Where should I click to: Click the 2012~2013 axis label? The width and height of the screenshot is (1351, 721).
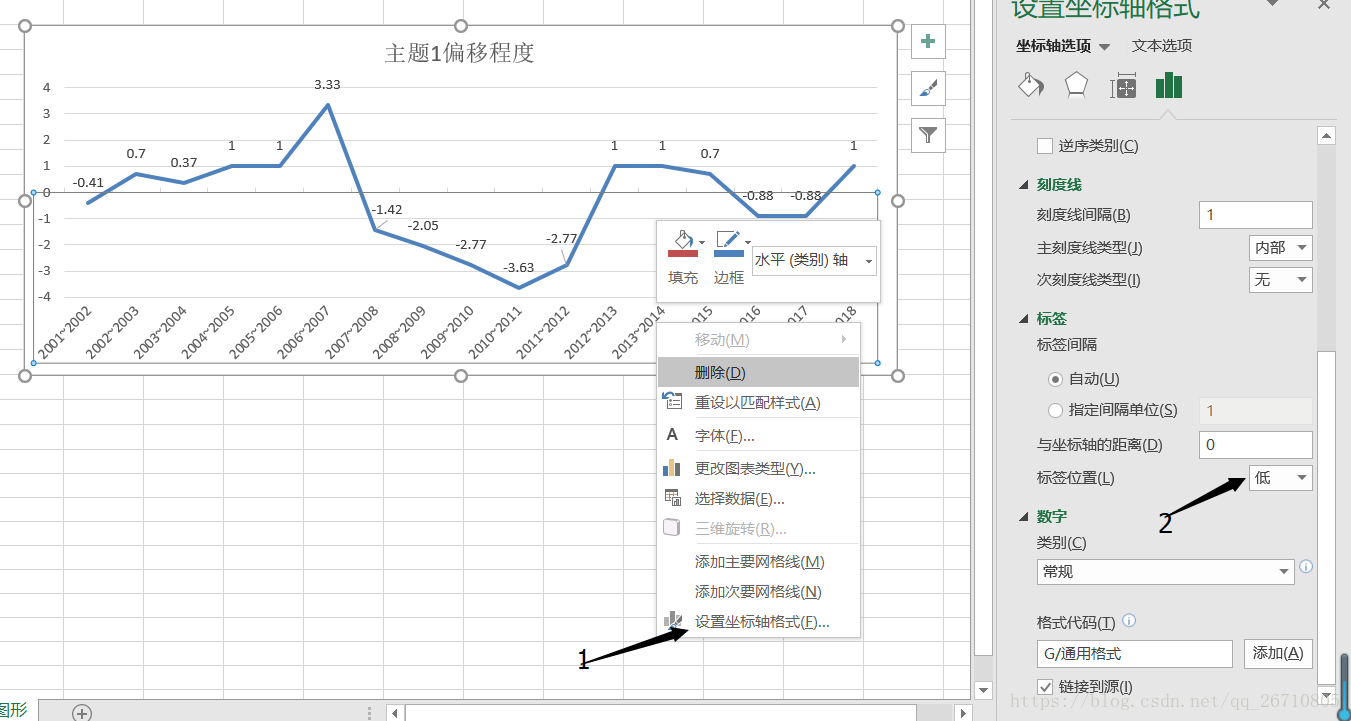pyautogui.click(x=590, y=333)
